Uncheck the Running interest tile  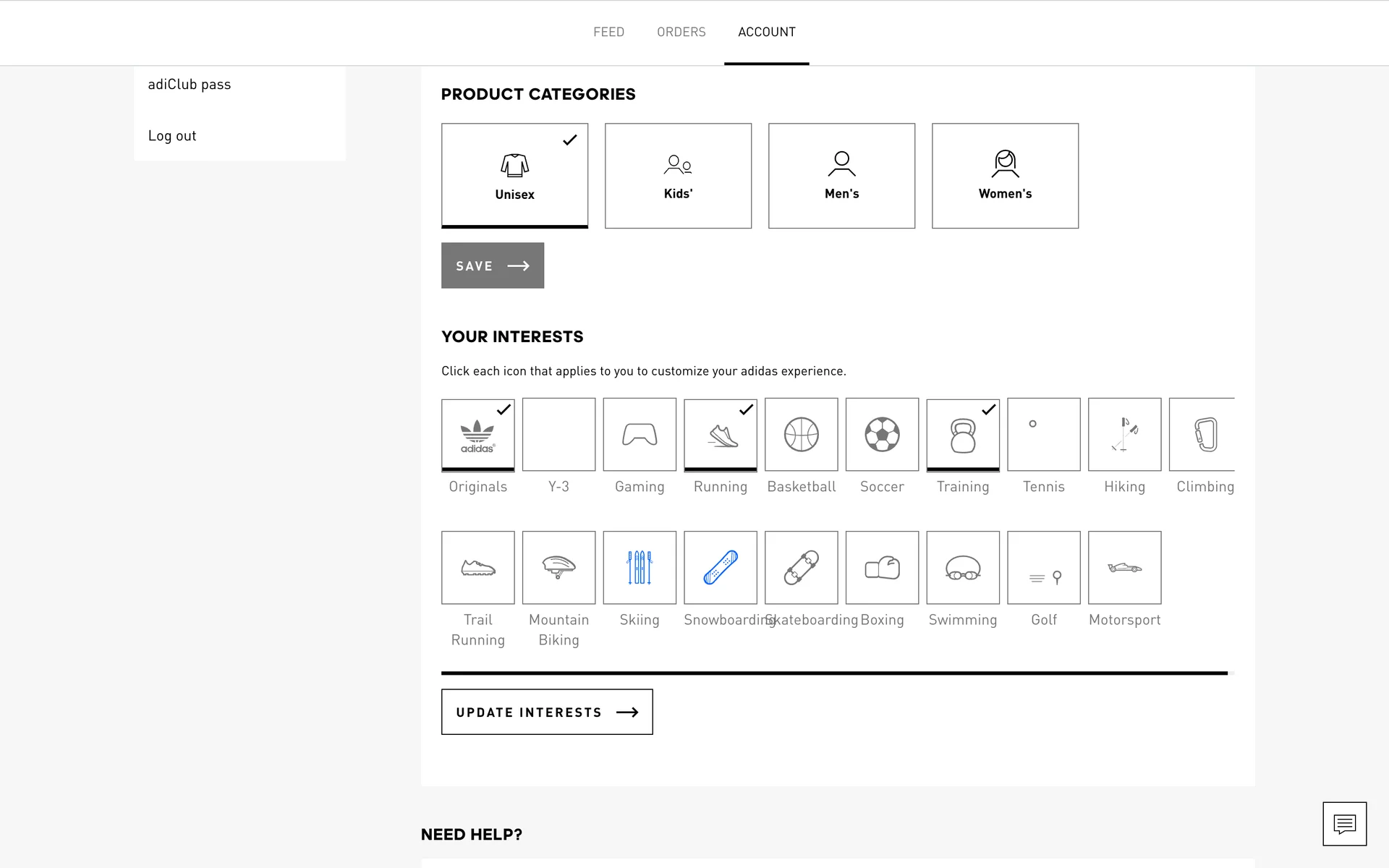coord(721,435)
